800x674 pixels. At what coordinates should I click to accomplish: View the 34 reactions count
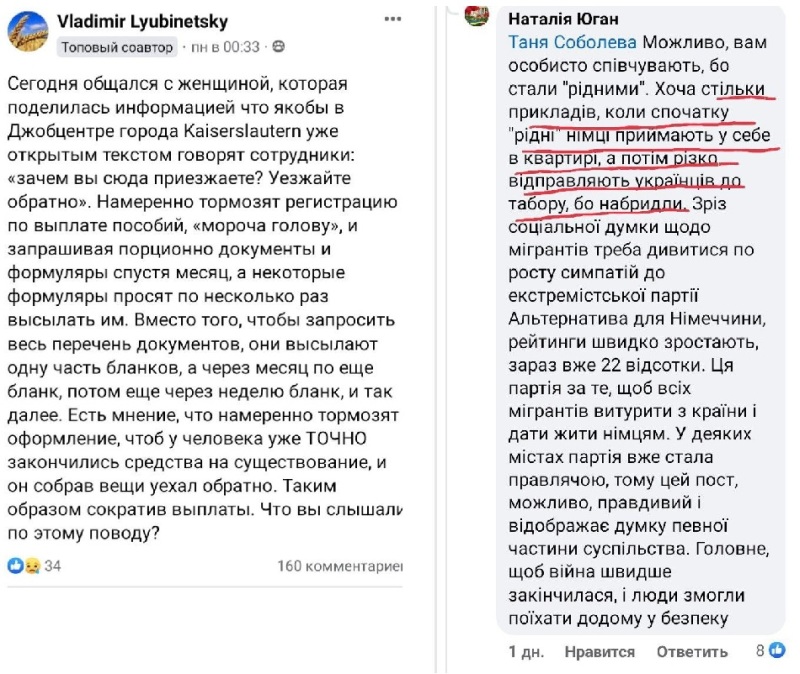[x=53, y=567]
